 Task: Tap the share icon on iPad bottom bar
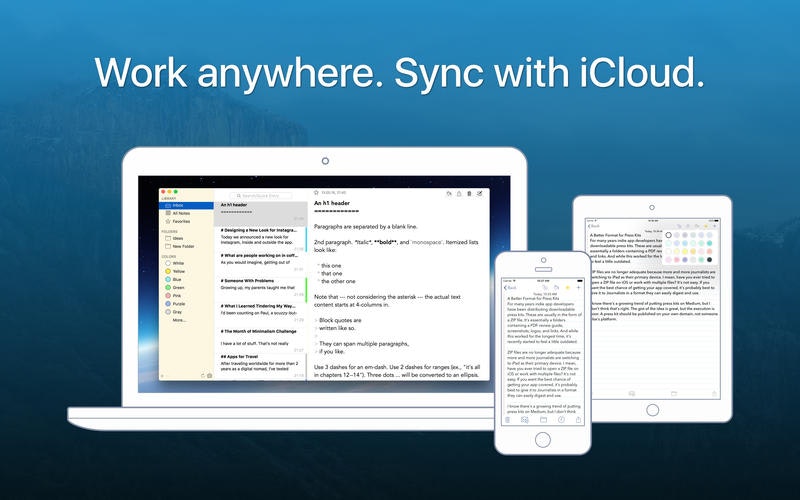[x=714, y=393]
